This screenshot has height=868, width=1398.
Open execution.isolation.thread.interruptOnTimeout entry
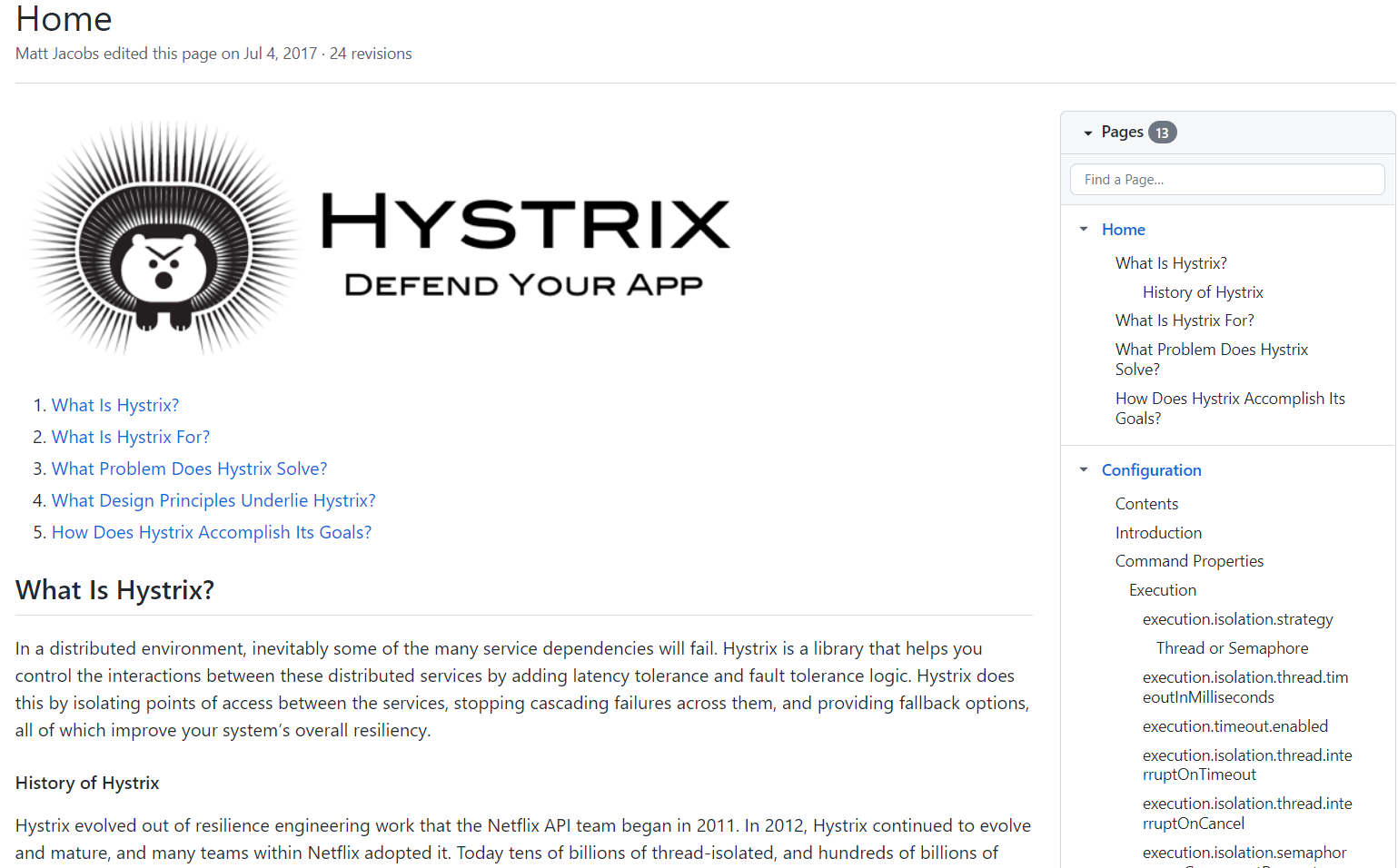(x=1247, y=764)
